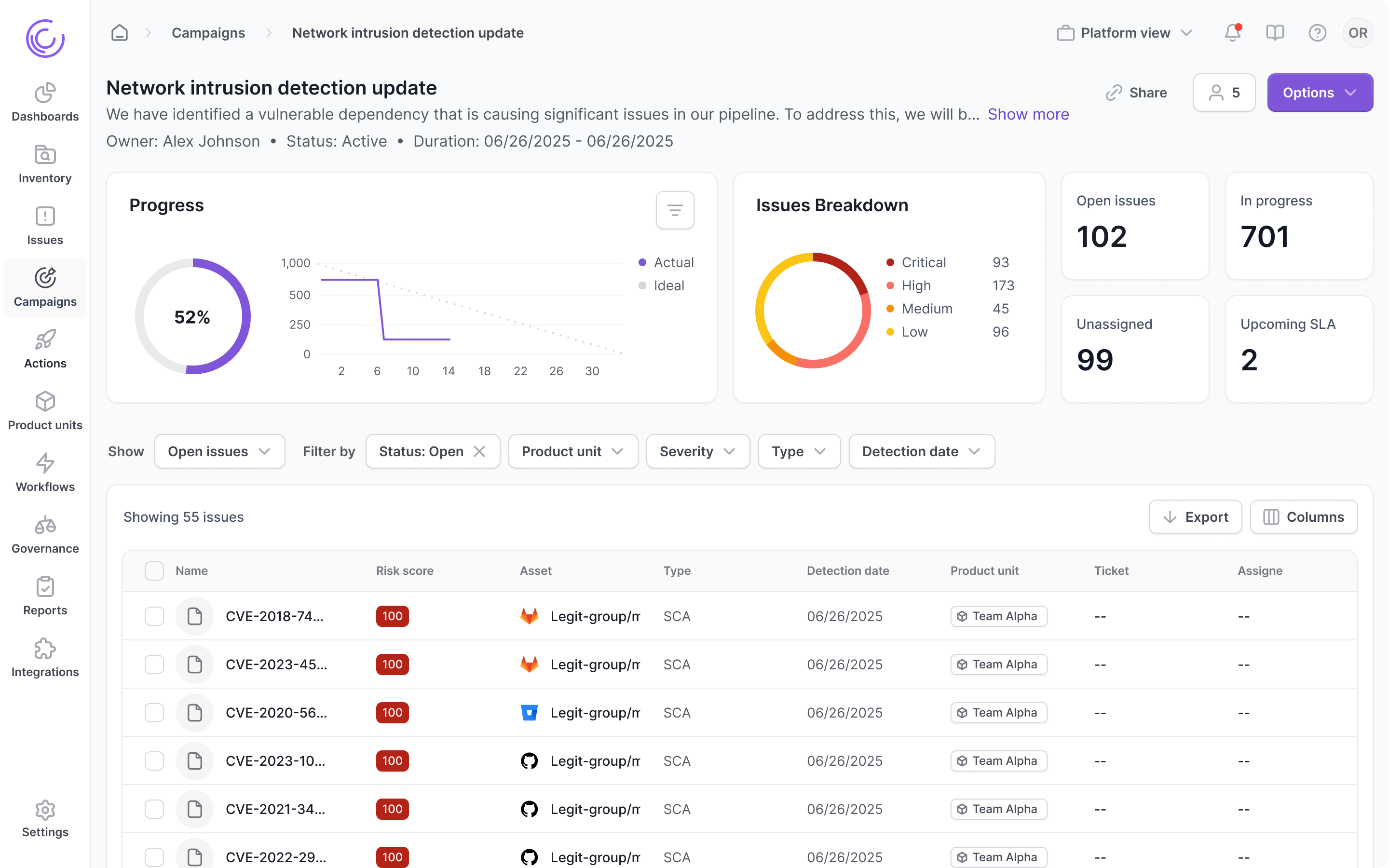
Task: Check the row checkbox for CVE-2023-45
Action: coord(154,664)
